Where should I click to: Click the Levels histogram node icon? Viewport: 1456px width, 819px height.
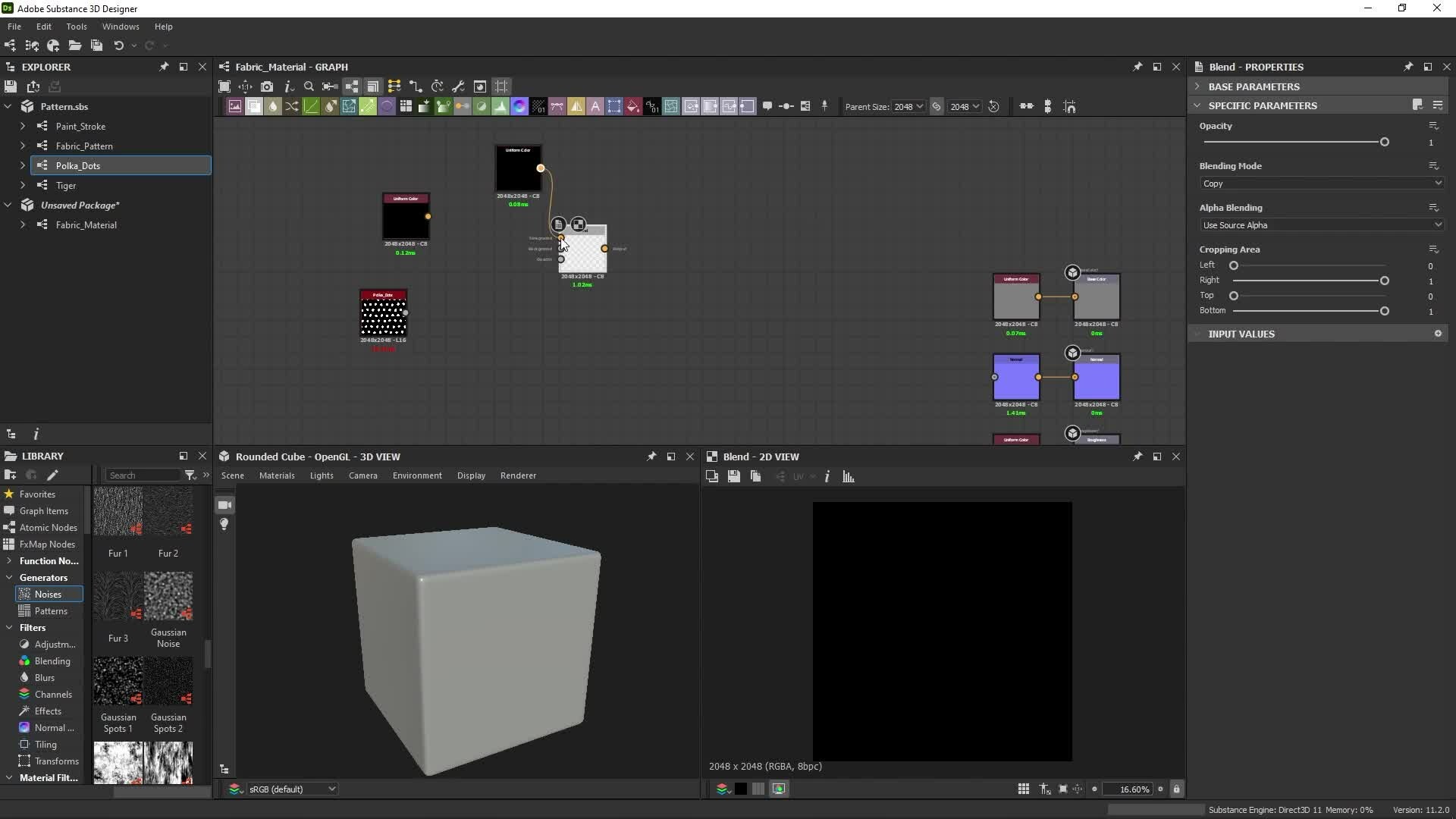[x=500, y=107]
